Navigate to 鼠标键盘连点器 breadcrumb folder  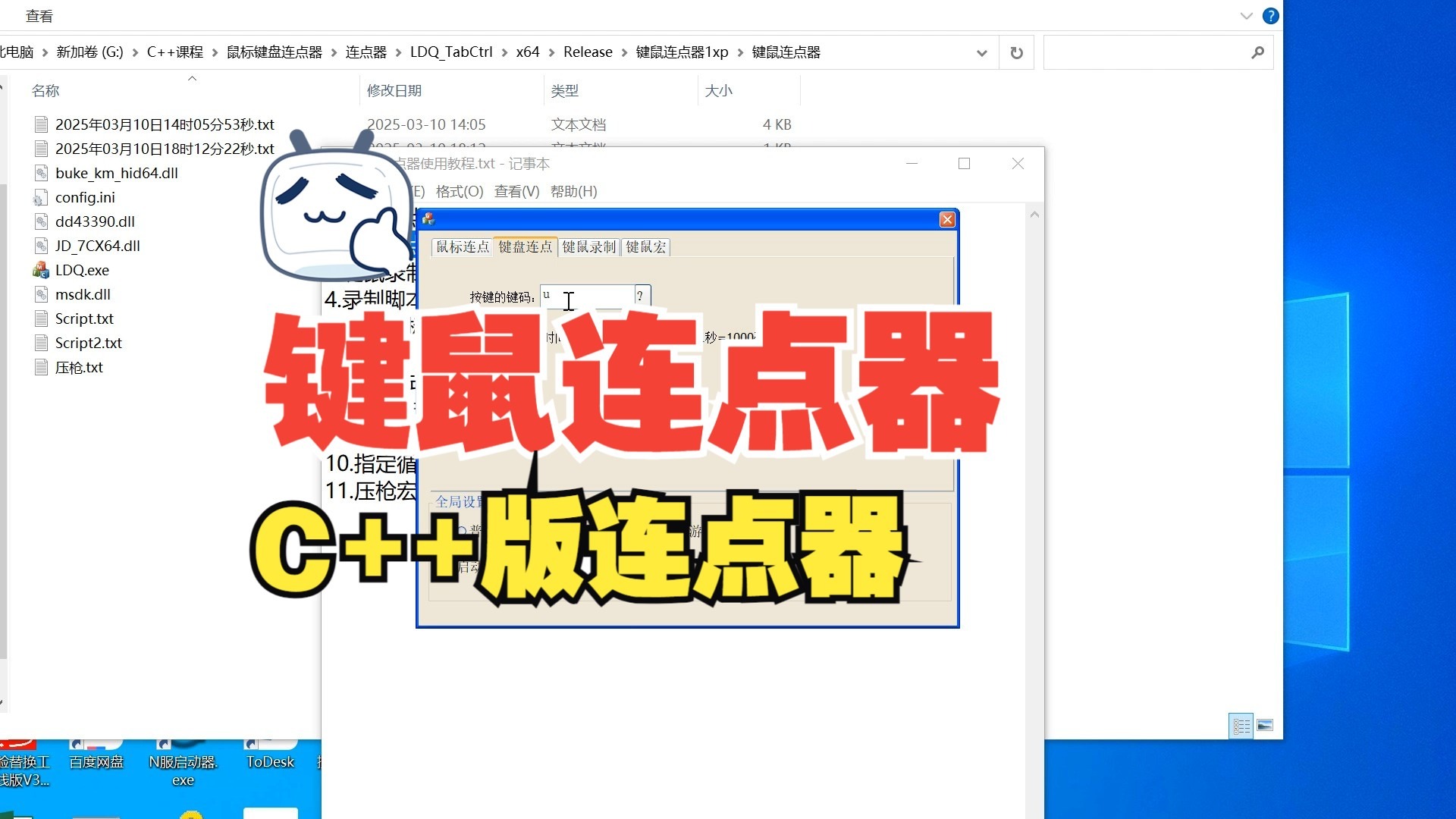tap(275, 52)
